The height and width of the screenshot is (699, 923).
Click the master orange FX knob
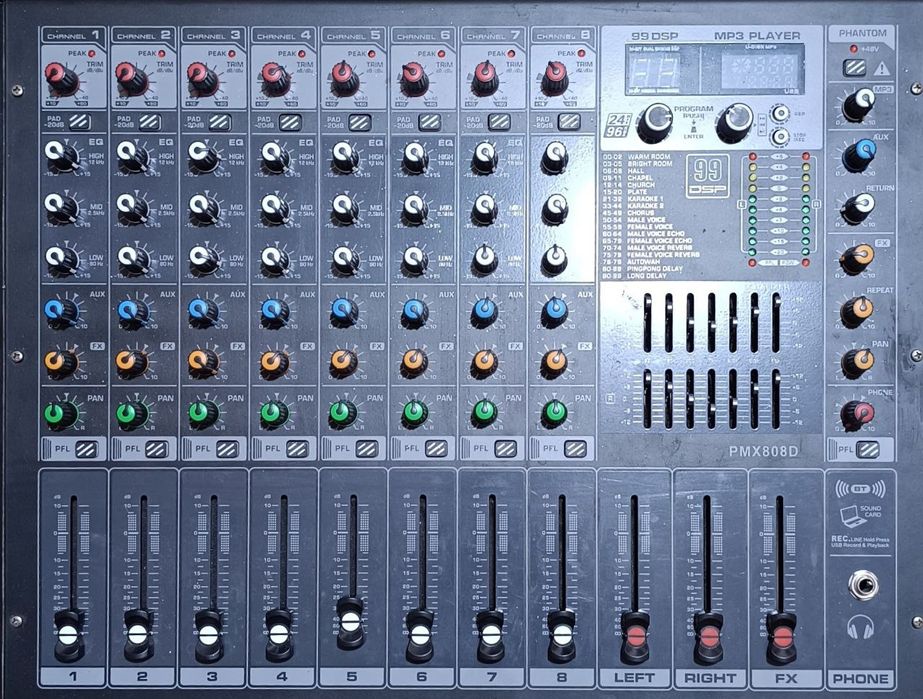point(858,259)
